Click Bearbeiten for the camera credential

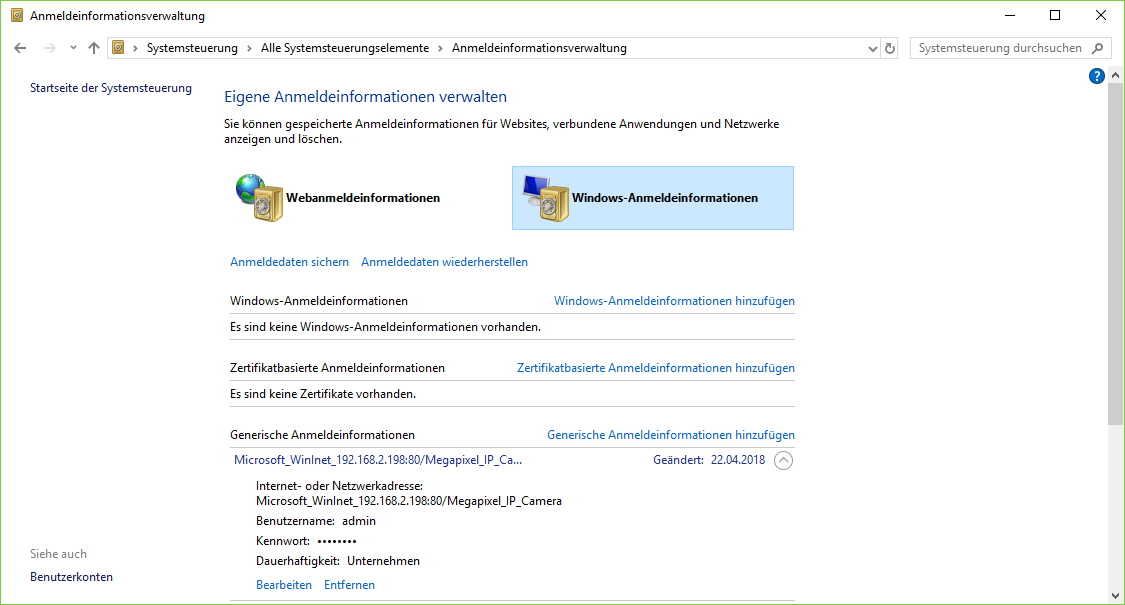284,585
